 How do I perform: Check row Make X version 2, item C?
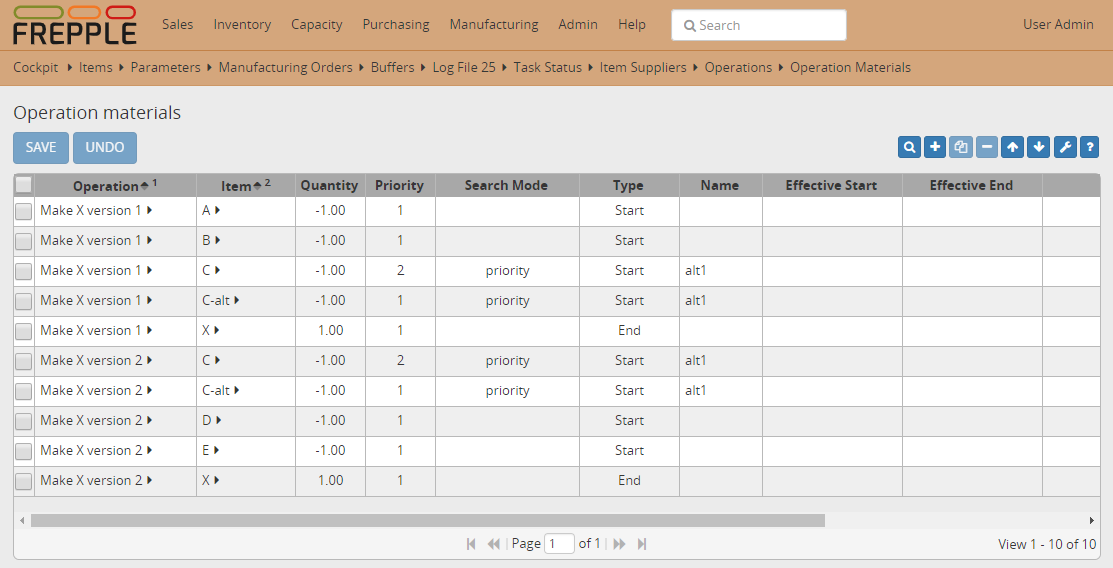(23, 361)
